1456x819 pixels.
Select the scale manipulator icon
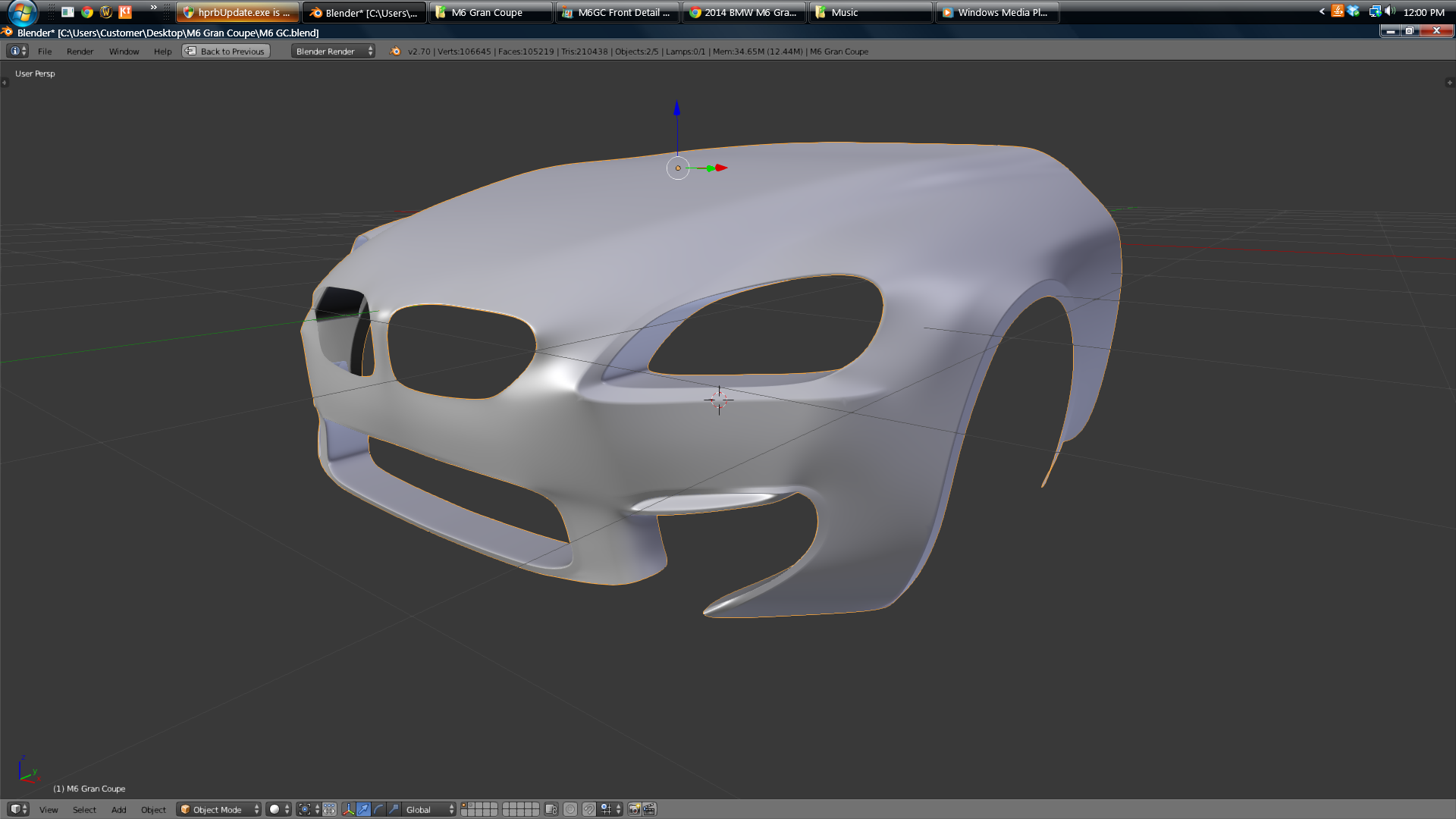(394, 809)
